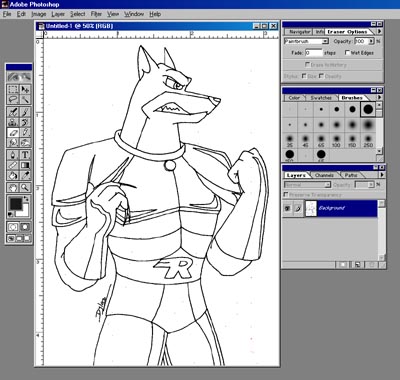Select the Paint Bucket tool

click(13, 175)
